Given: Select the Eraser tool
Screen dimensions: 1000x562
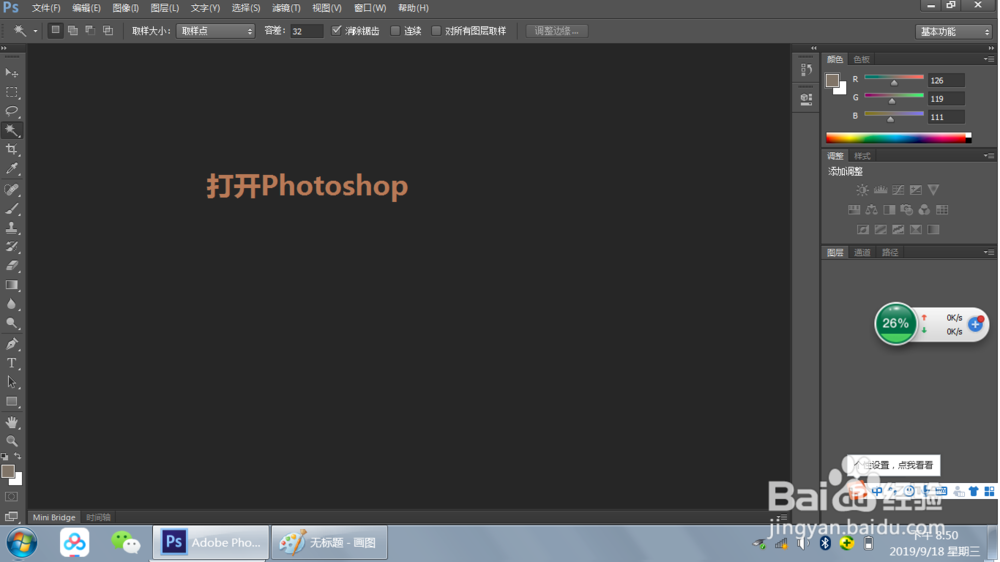Looking at the screenshot, I should coord(11,266).
